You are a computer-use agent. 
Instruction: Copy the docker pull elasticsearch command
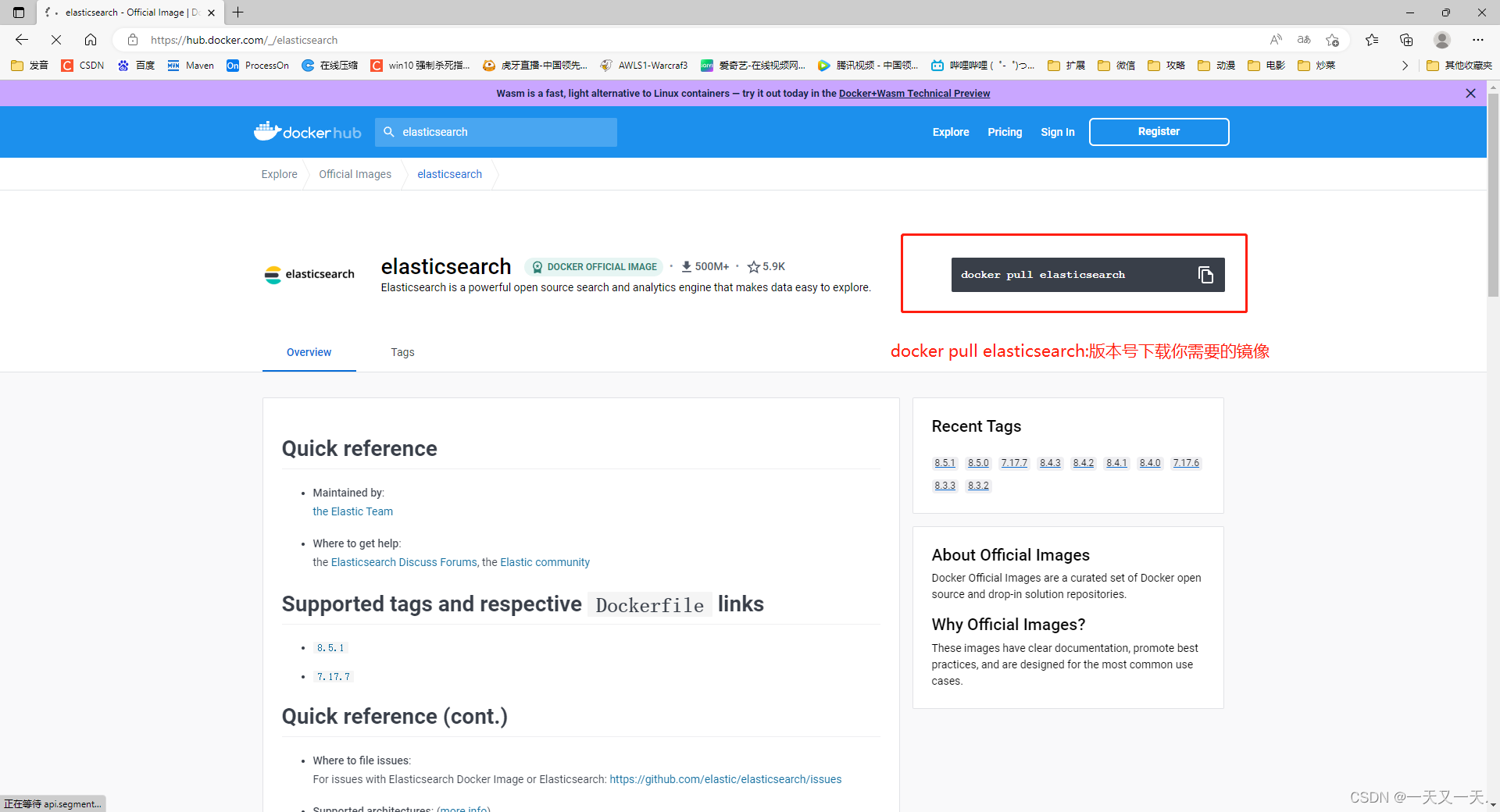pyautogui.click(x=1205, y=275)
